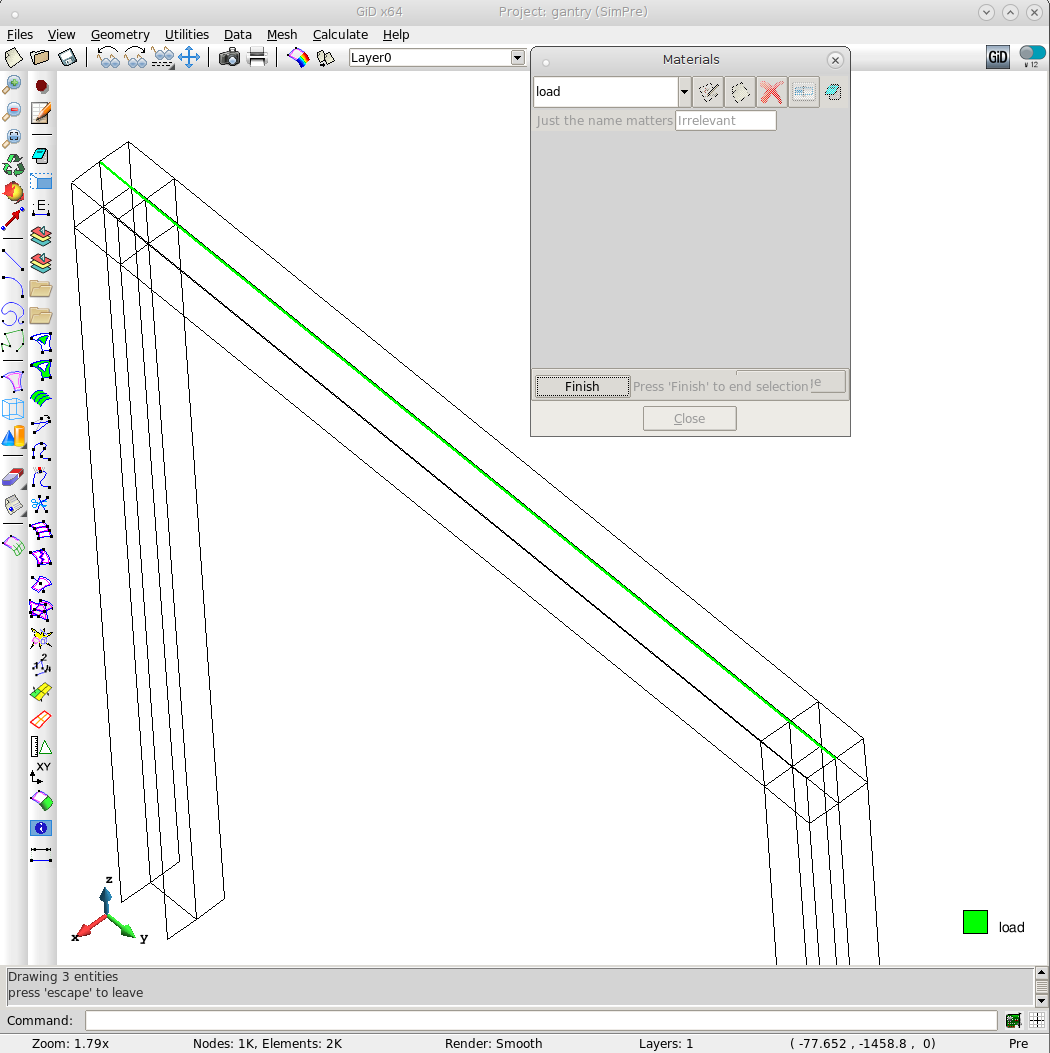Select the Pan view arrows tool

[189, 58]
